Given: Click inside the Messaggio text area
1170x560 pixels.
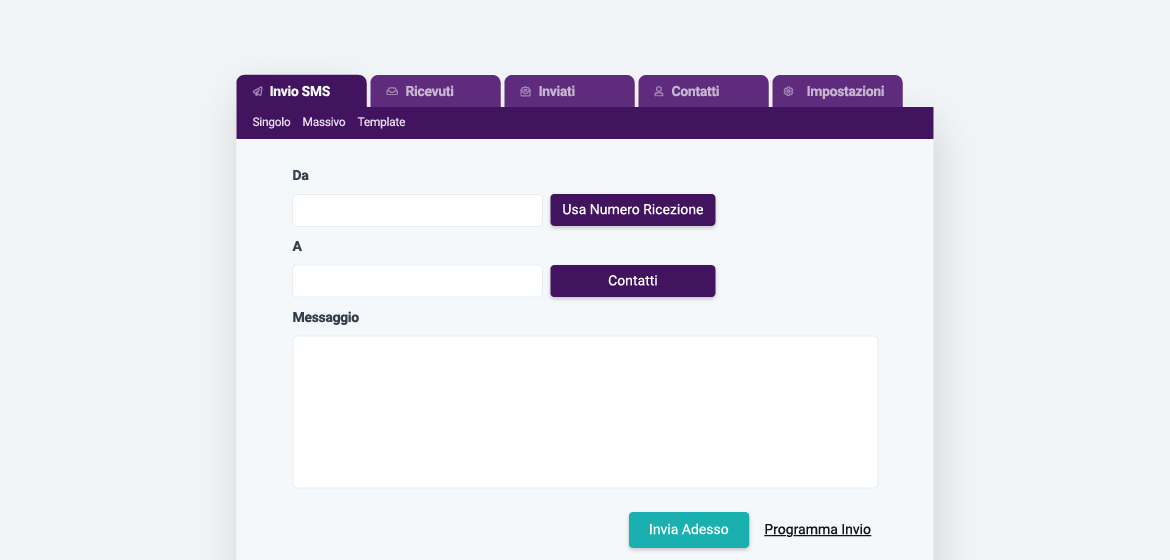Looking at the screenshot, I should coord(585,411).
